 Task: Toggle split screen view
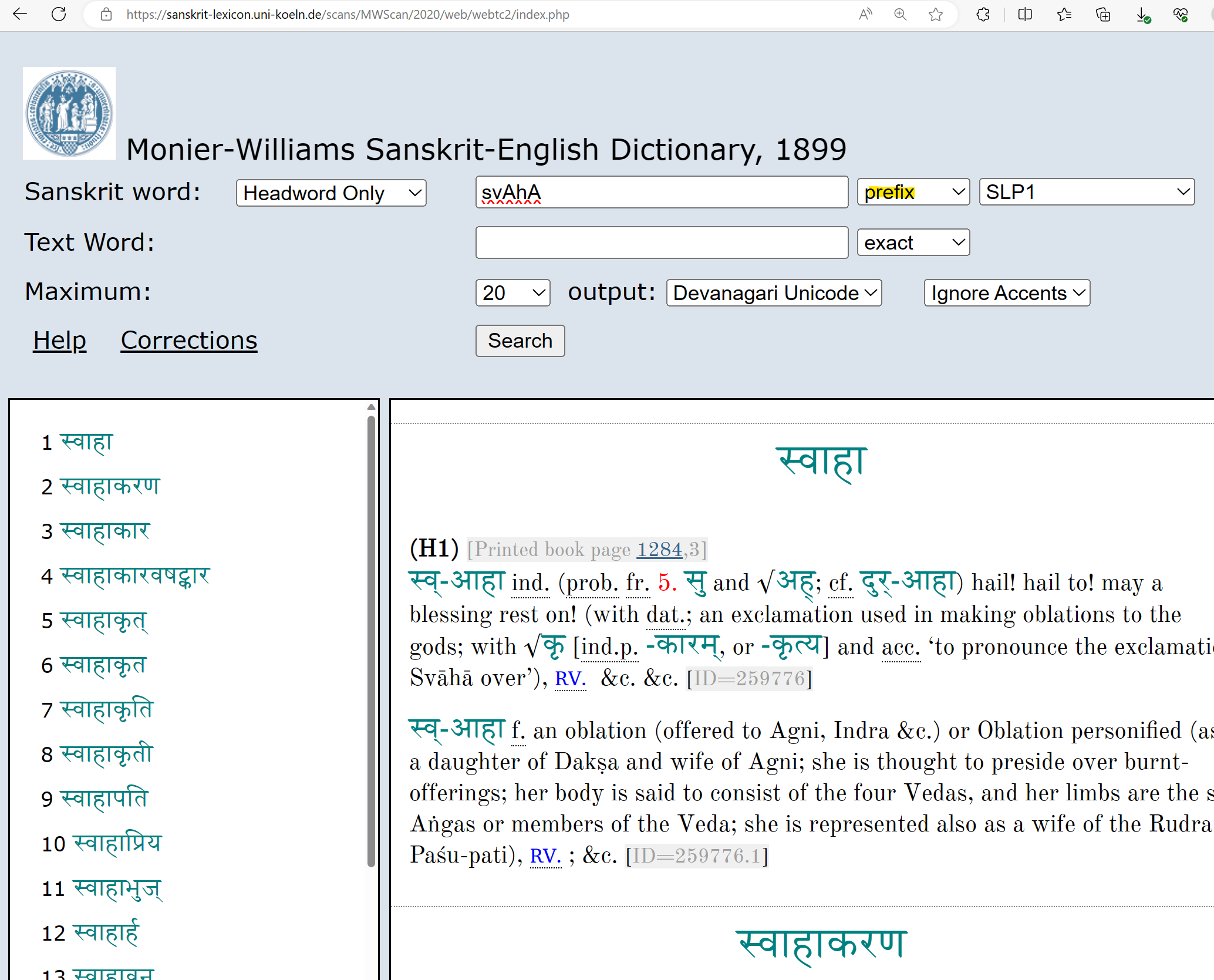tap(1024, 15)
